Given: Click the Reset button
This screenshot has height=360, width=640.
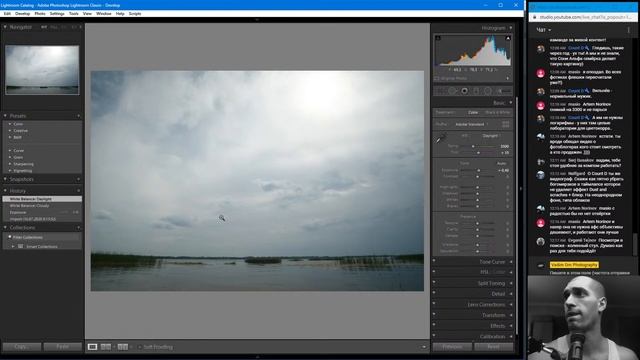Looking at the screenshot, I should point(493,347).
